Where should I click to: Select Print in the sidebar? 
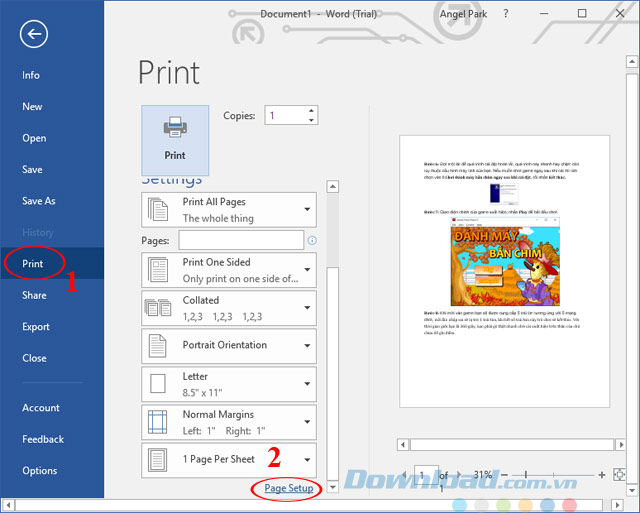[x=52, y=263]
